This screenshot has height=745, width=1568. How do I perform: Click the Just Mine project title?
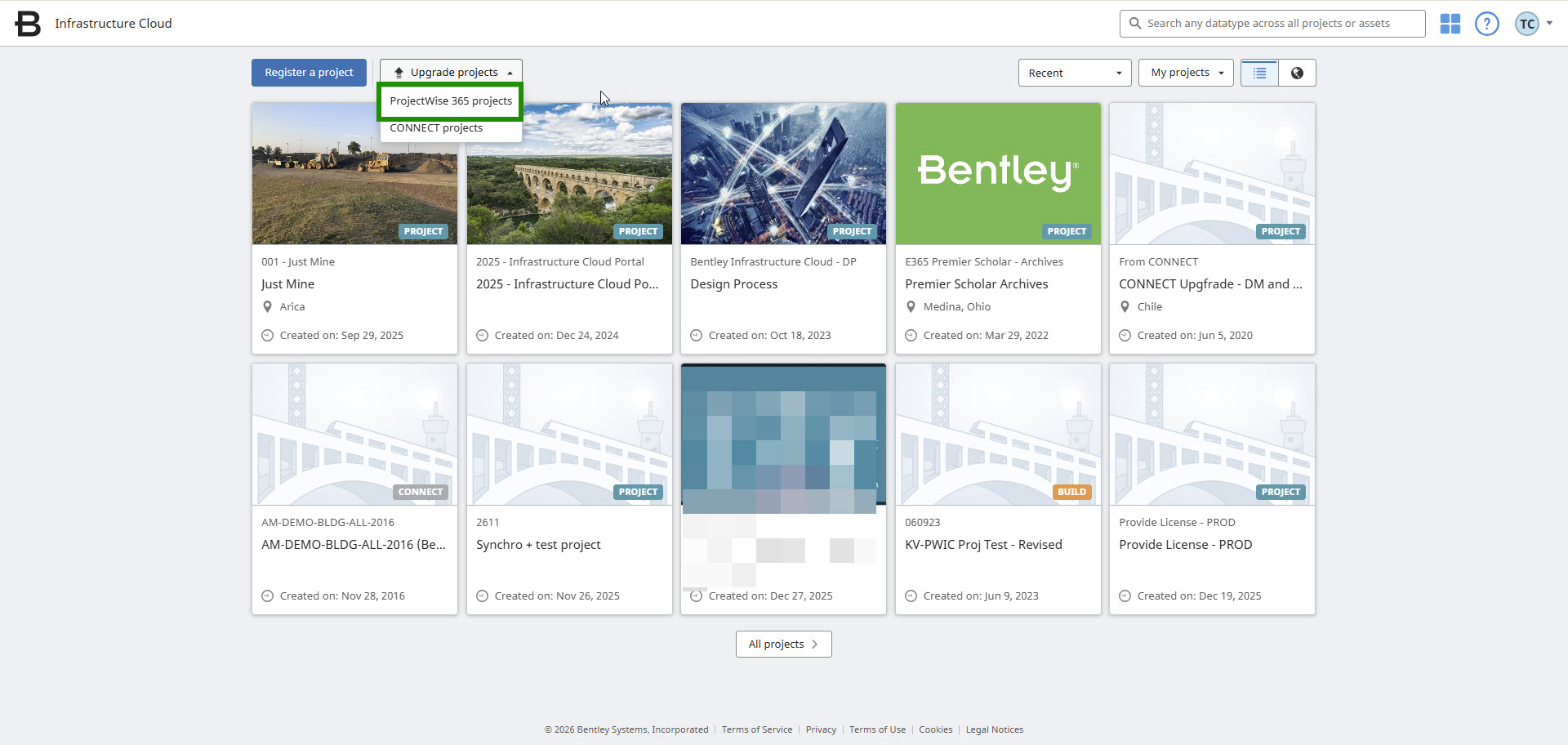click(x=287, y=284)
